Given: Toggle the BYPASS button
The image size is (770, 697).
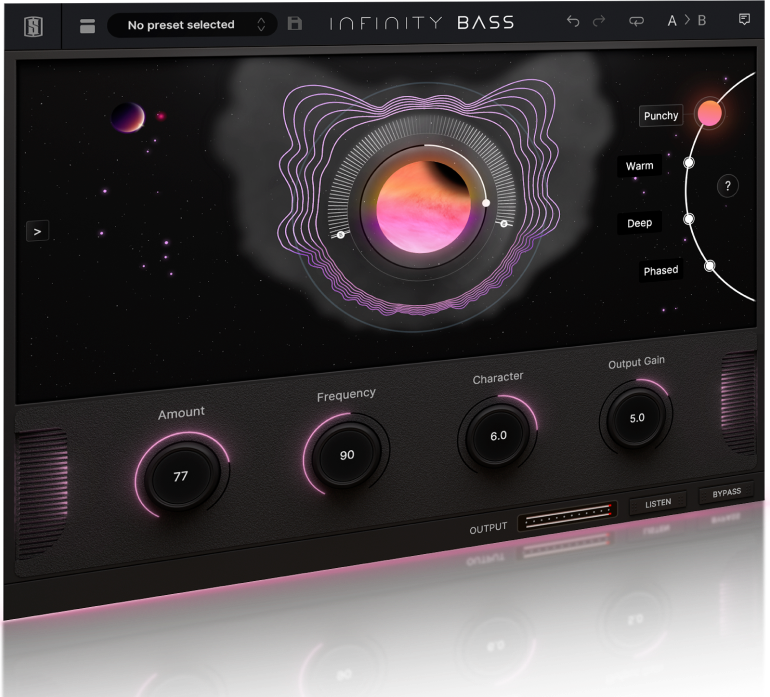Looking at the screenshot, I should tap(726, 493).
